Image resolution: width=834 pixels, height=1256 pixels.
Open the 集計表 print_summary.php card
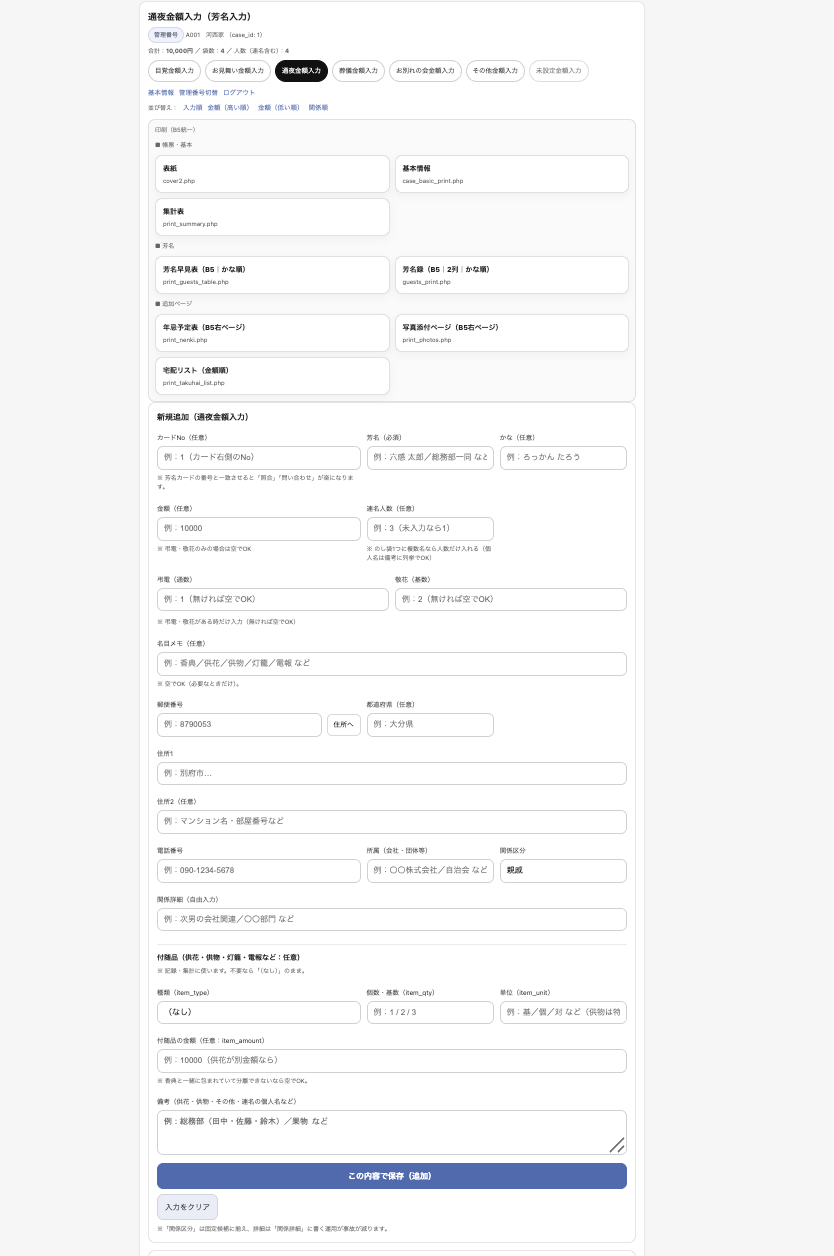tap(272, 217)
